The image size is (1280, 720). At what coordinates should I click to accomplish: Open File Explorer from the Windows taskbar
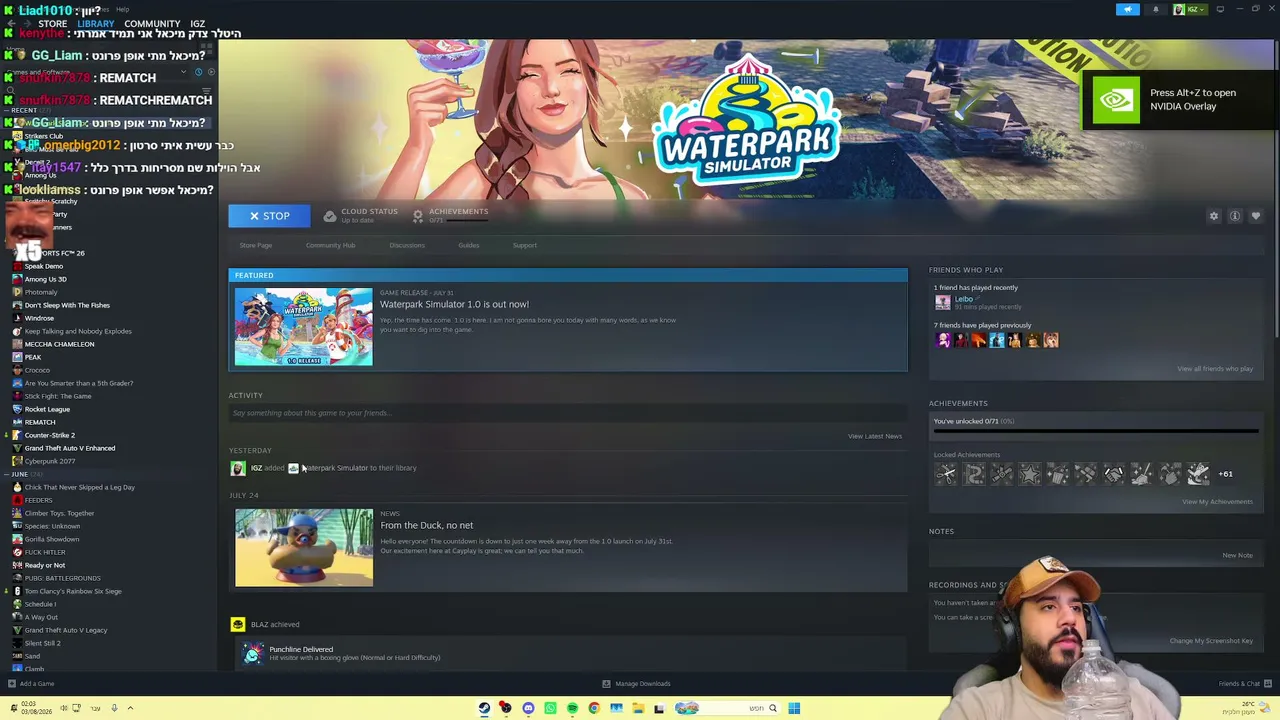(638, 708)
